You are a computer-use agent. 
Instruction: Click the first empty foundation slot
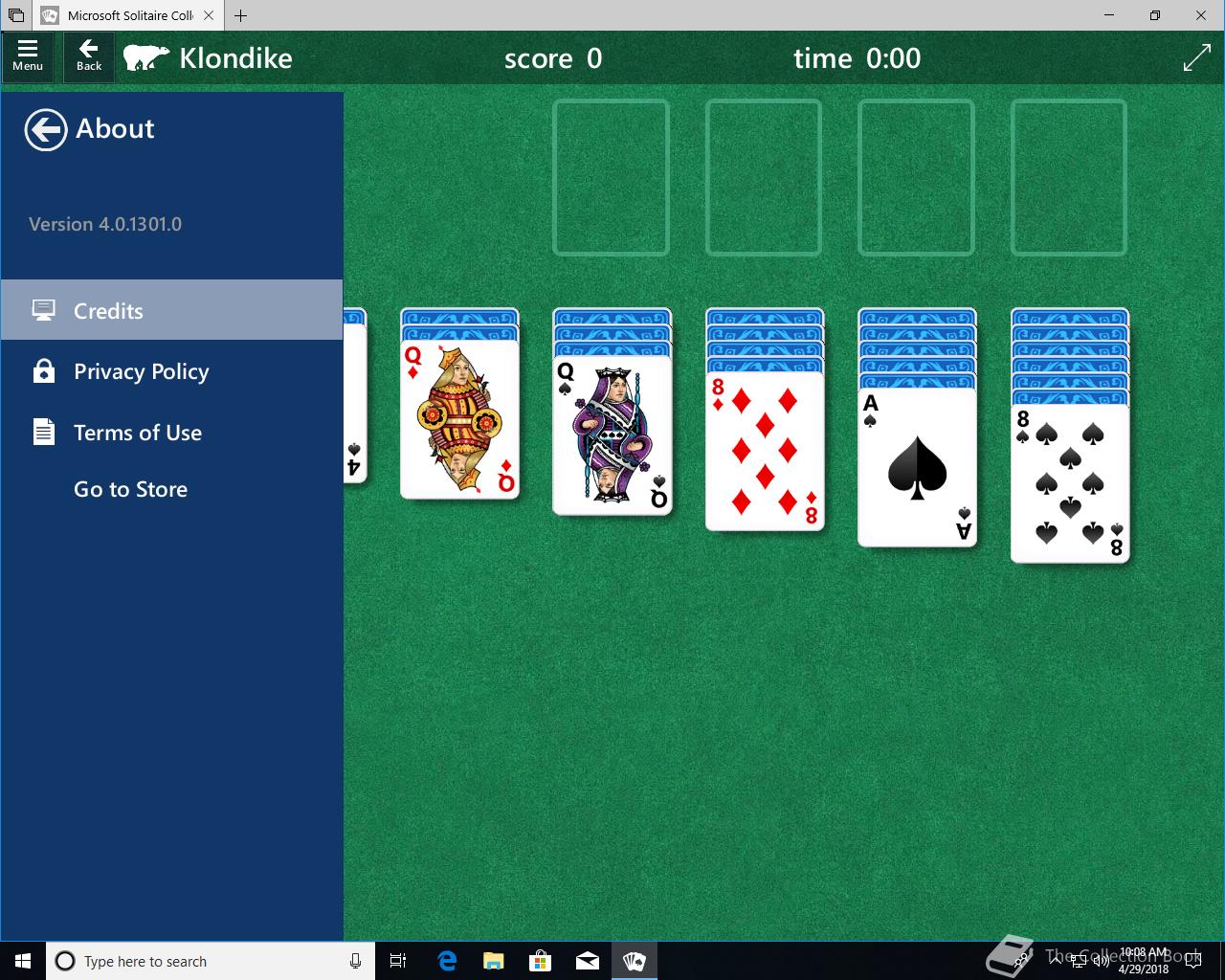pos(611,177)
